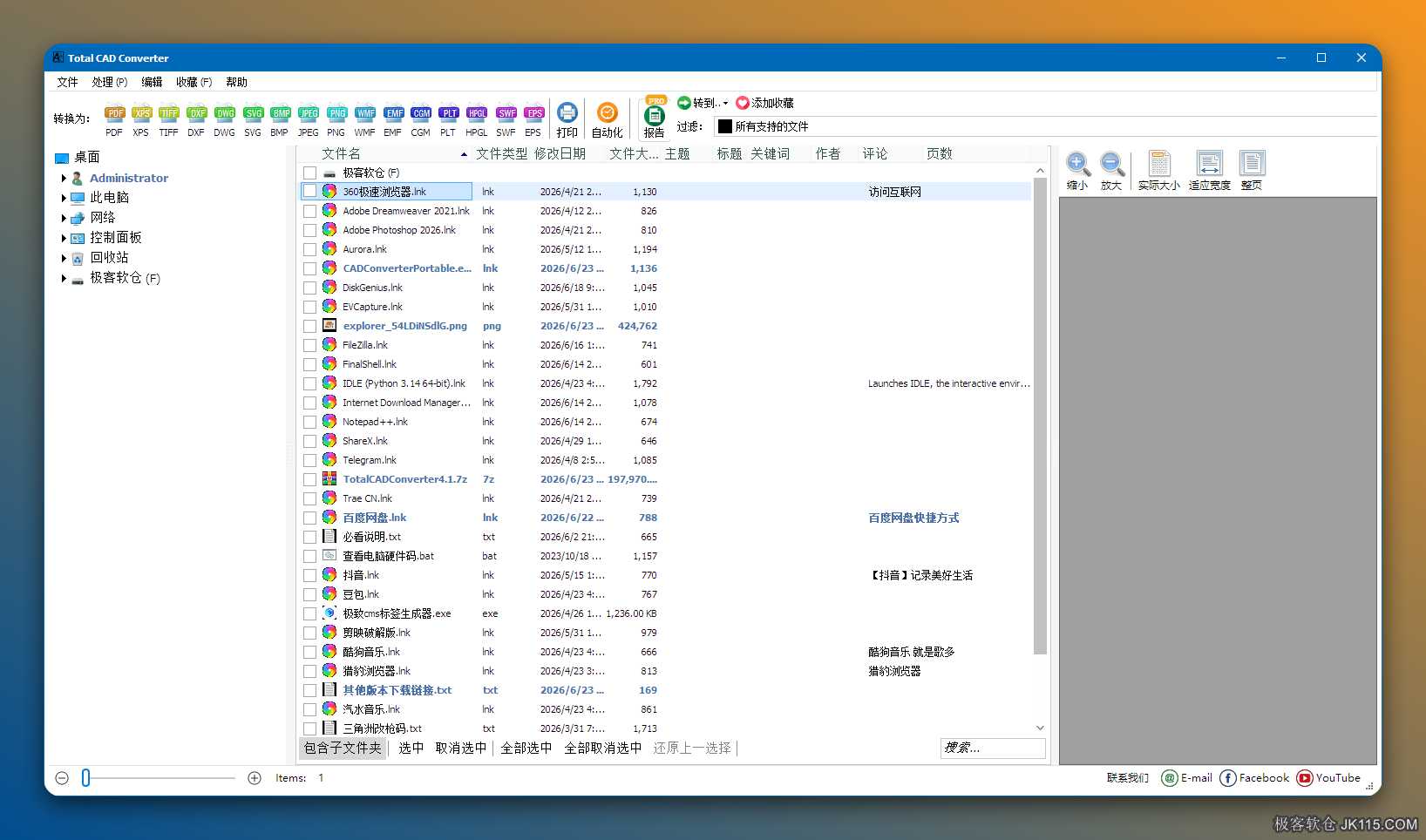Click the 选中 button
1426x840 pixels.
411,748
